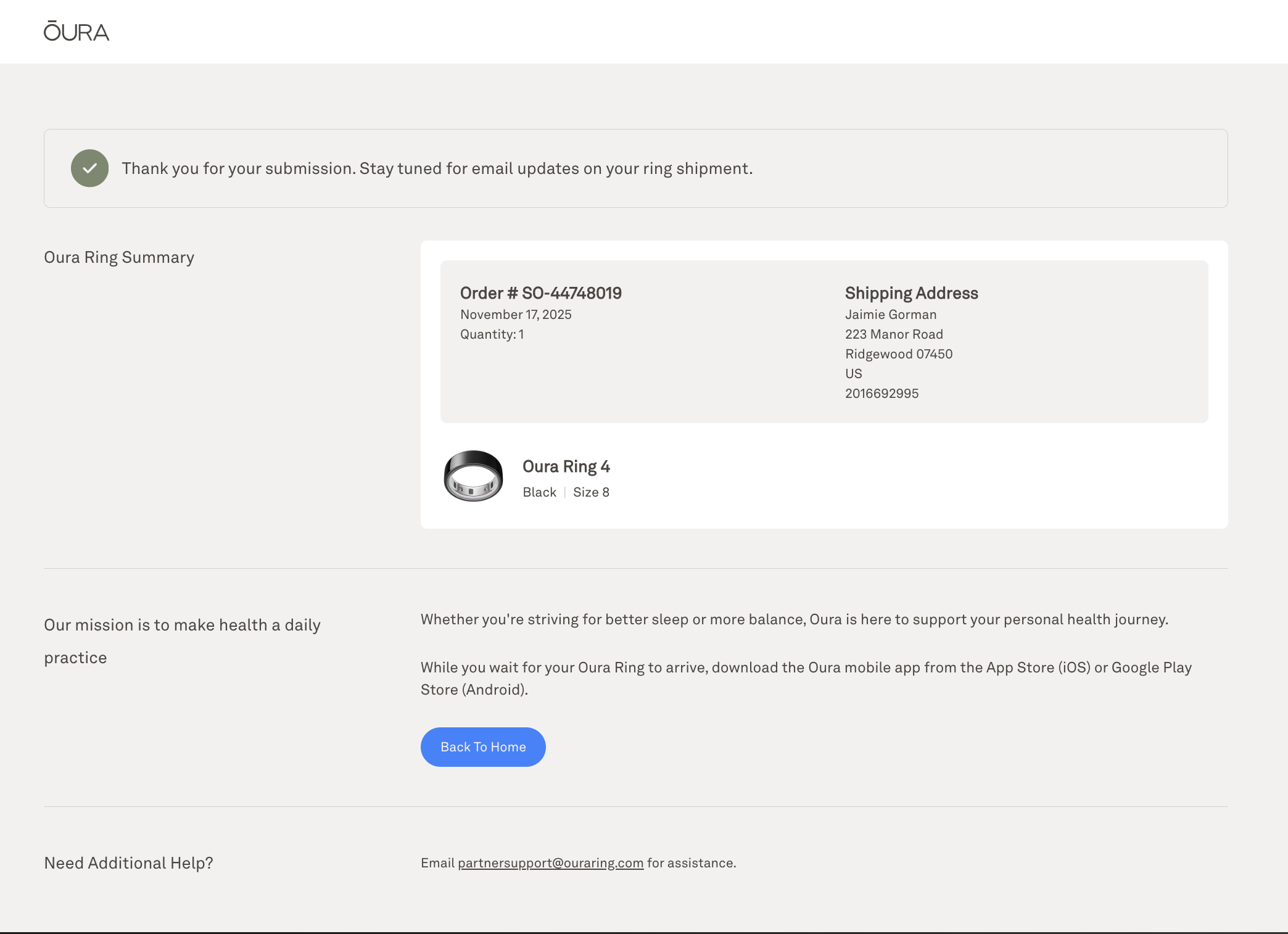This screenshot has height=934, width=1288.
Task: Click the Back To Home button
Action: coord(483,747)
